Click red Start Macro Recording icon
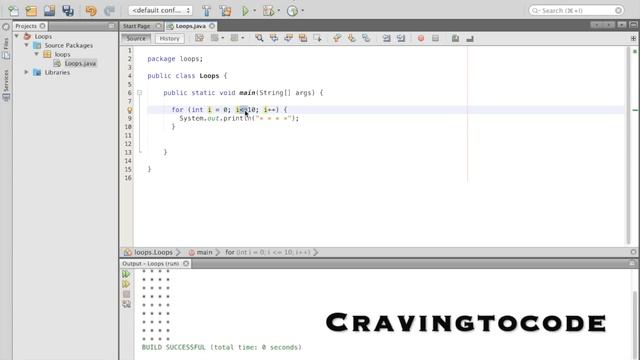This screenshot has width=640, height=360. pyautogui.click(x=421, y=38)
